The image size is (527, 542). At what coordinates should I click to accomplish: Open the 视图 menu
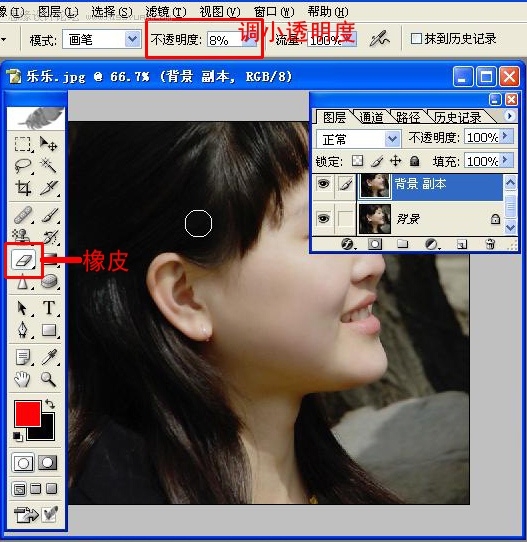[220, 12]
